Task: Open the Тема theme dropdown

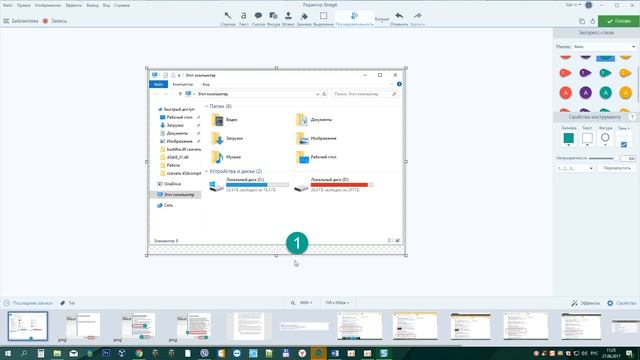Action: (x=604, y=47)
